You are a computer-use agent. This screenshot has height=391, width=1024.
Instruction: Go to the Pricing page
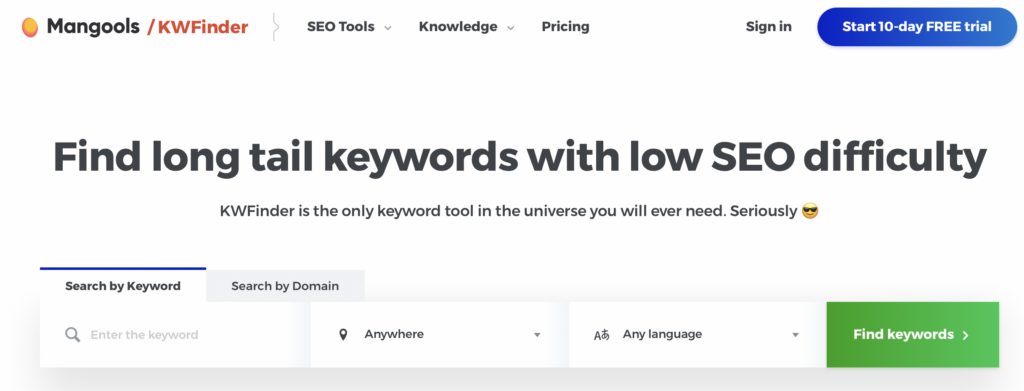click(566, 27)
